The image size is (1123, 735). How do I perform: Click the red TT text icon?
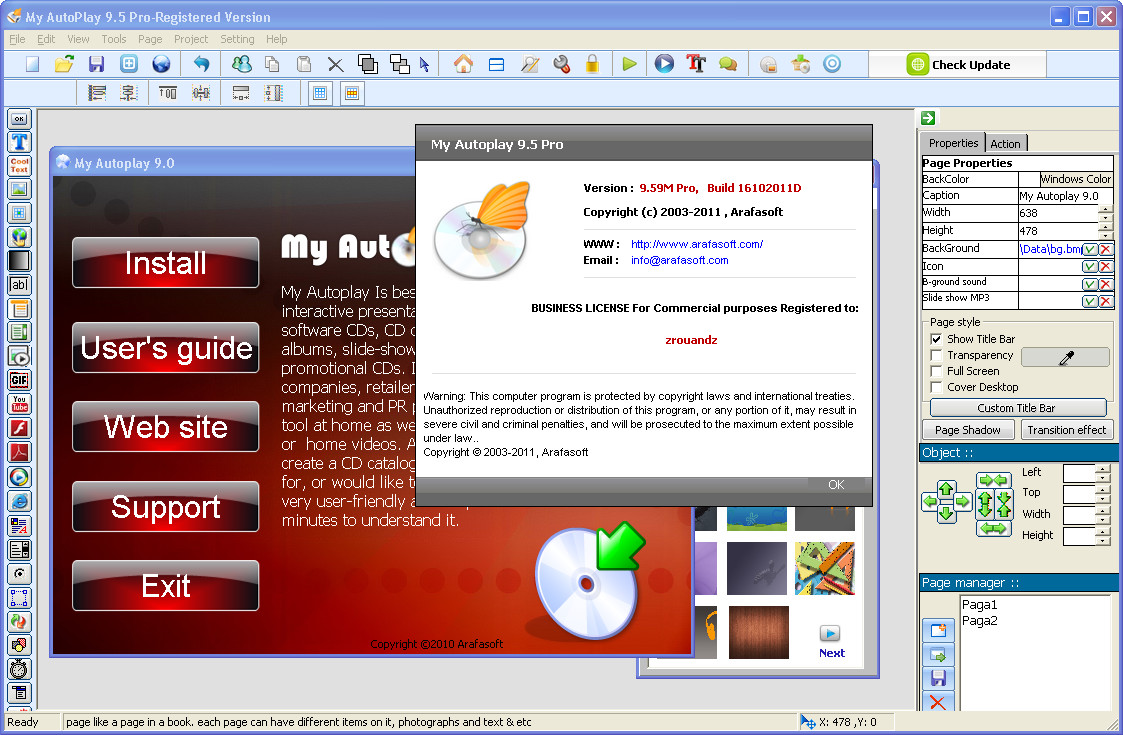[696, 64]
